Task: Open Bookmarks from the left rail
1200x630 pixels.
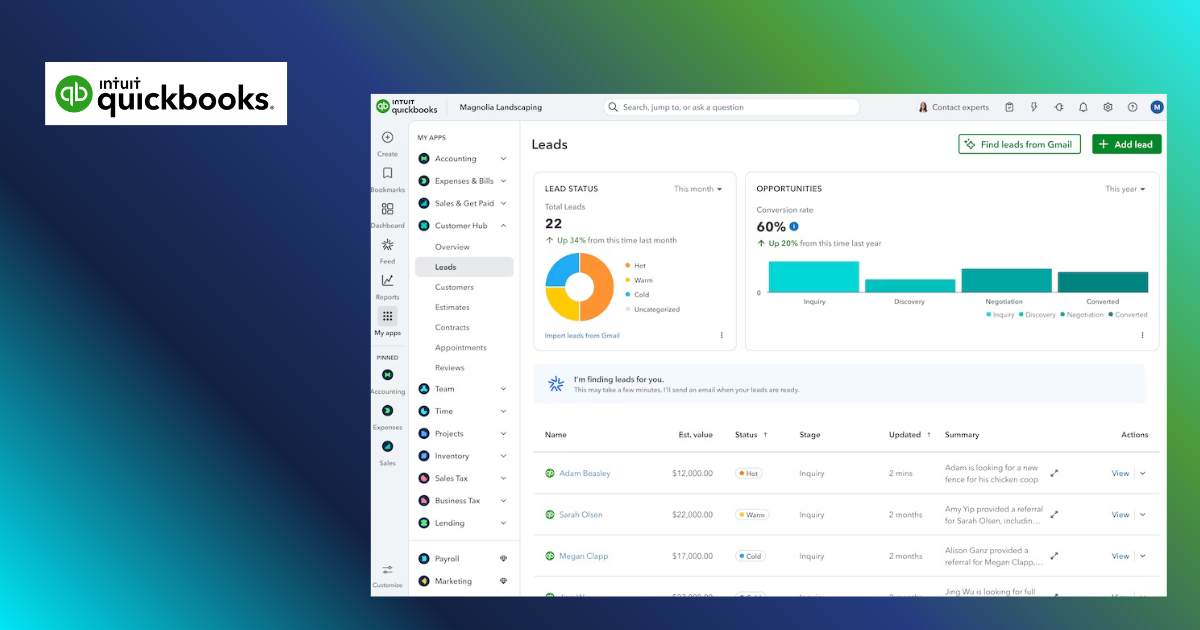Action: (x=387, y=174)
